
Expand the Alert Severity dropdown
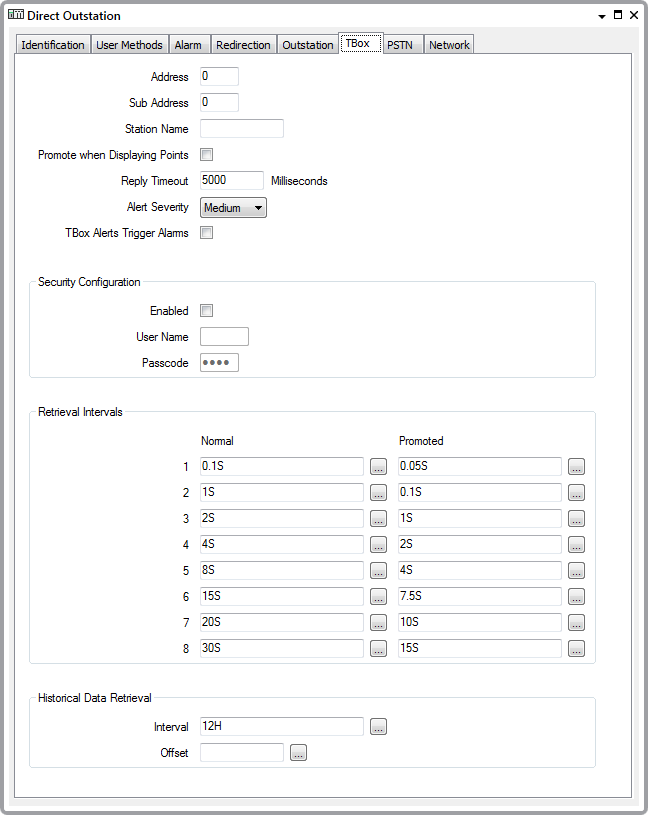[233, 208]
